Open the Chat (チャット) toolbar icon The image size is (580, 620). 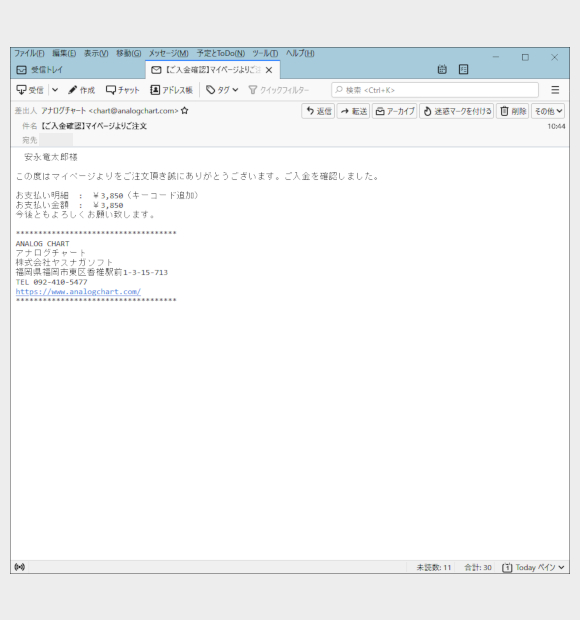[x=111, y=90]
